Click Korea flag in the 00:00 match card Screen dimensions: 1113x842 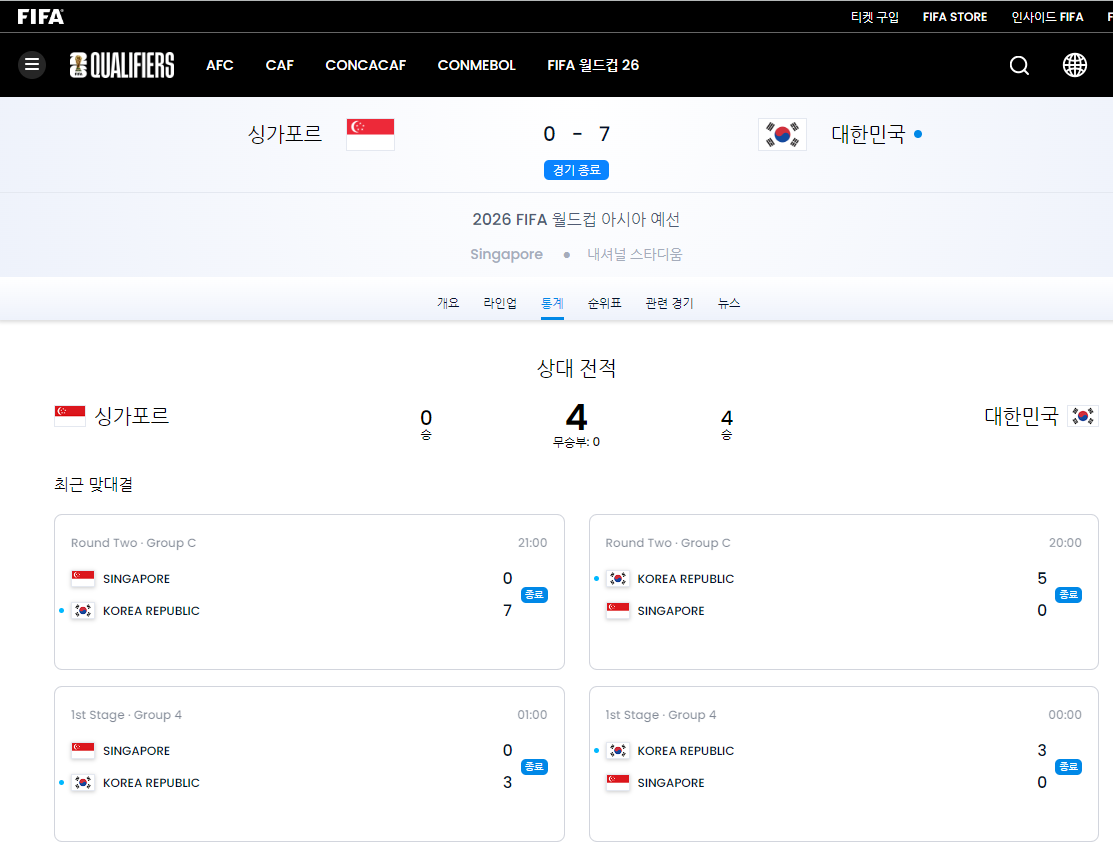pos(618,750)
